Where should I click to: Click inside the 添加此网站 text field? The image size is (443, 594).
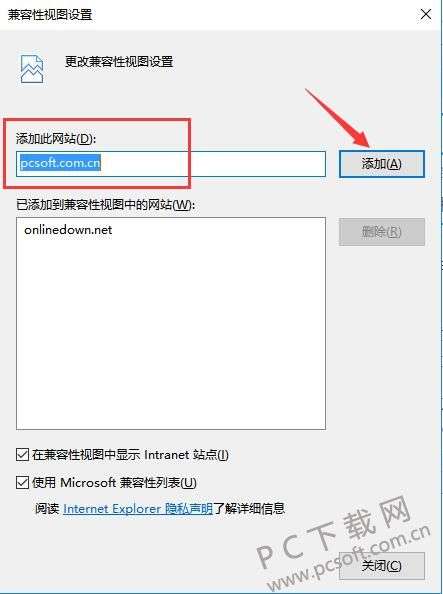[x=171, y=164]
